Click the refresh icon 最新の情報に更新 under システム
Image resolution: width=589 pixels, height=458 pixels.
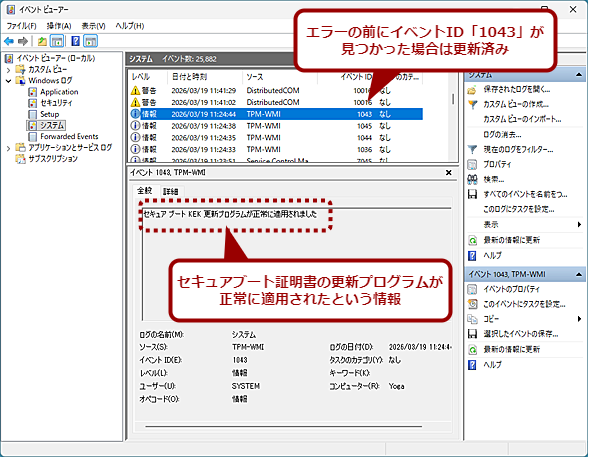[x=473, y=240]
